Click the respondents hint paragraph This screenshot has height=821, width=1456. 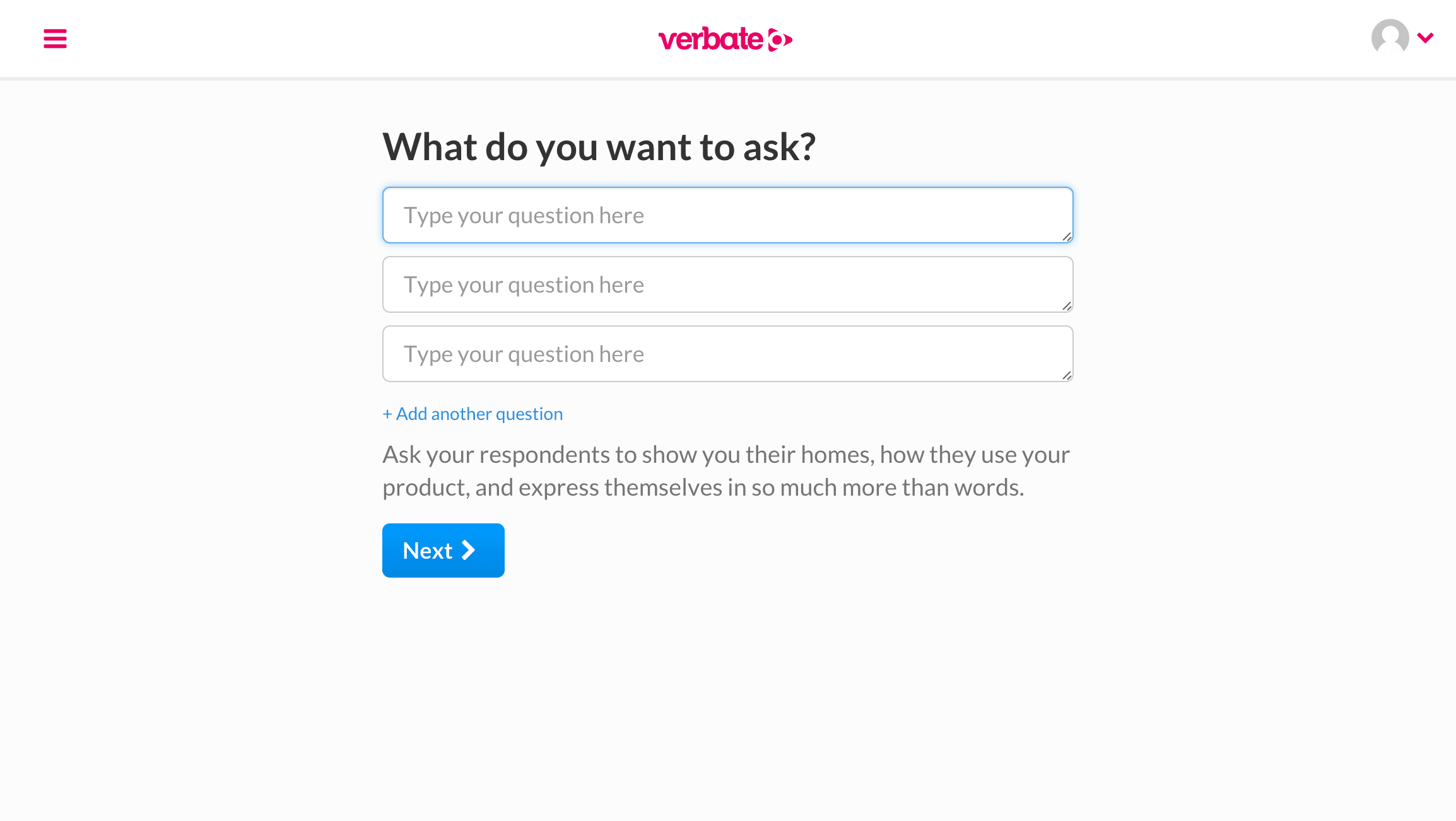(x=726, y=471)
